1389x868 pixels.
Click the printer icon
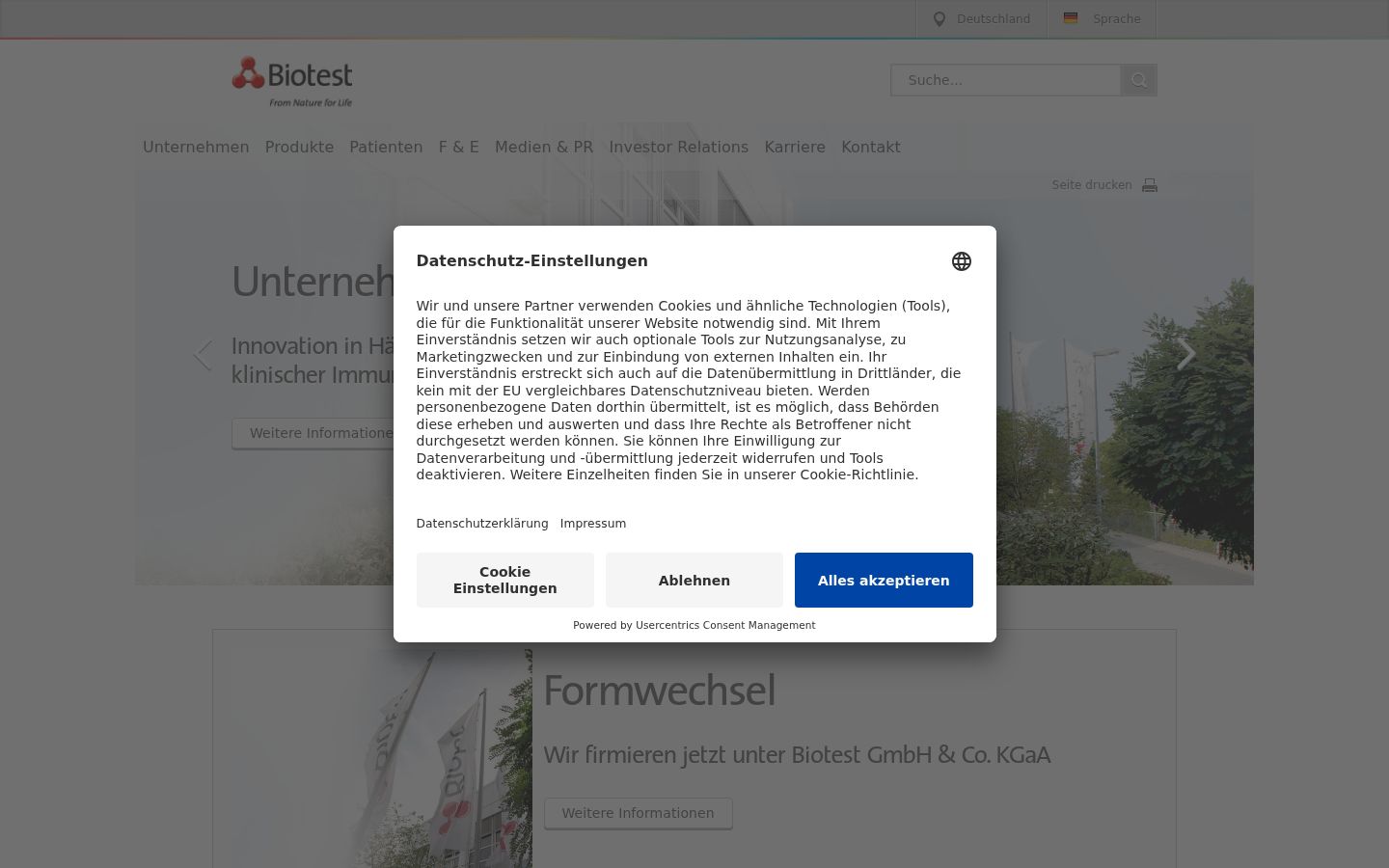pyautogui.click(x=1150, y=185)
